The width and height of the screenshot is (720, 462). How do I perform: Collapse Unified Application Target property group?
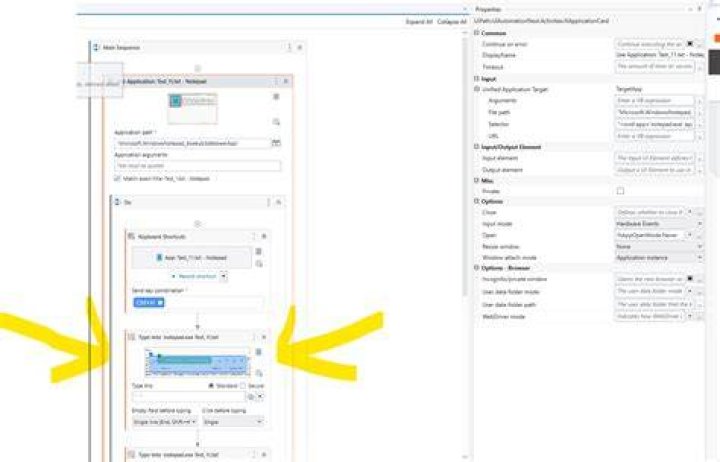(x=477, y=89)
